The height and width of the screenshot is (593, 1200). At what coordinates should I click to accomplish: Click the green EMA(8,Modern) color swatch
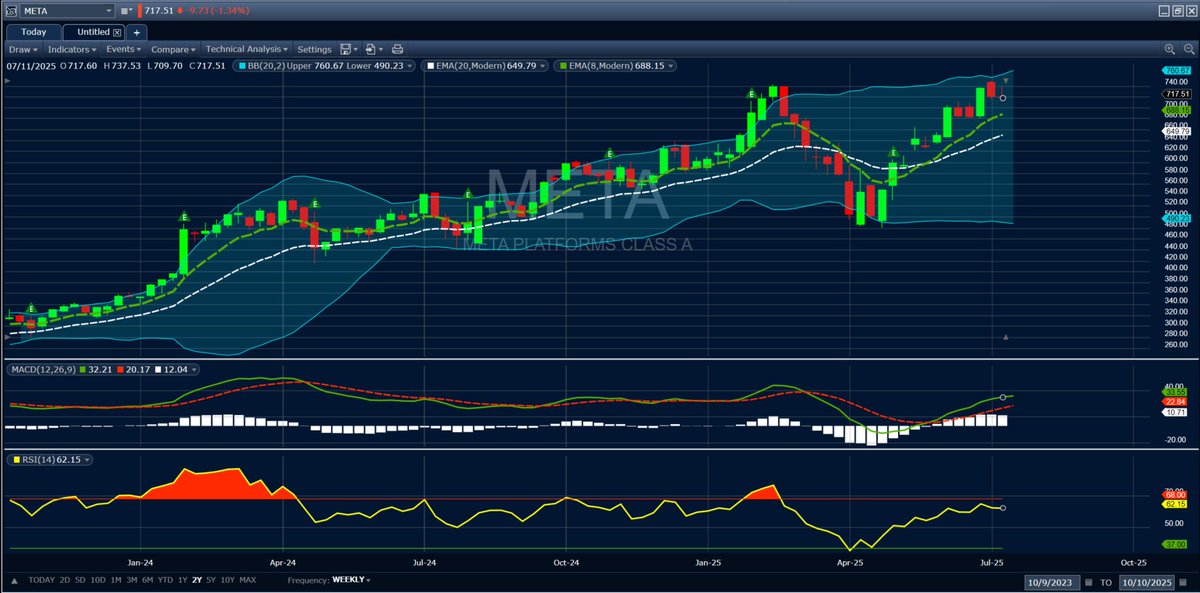tap(563, 66)
